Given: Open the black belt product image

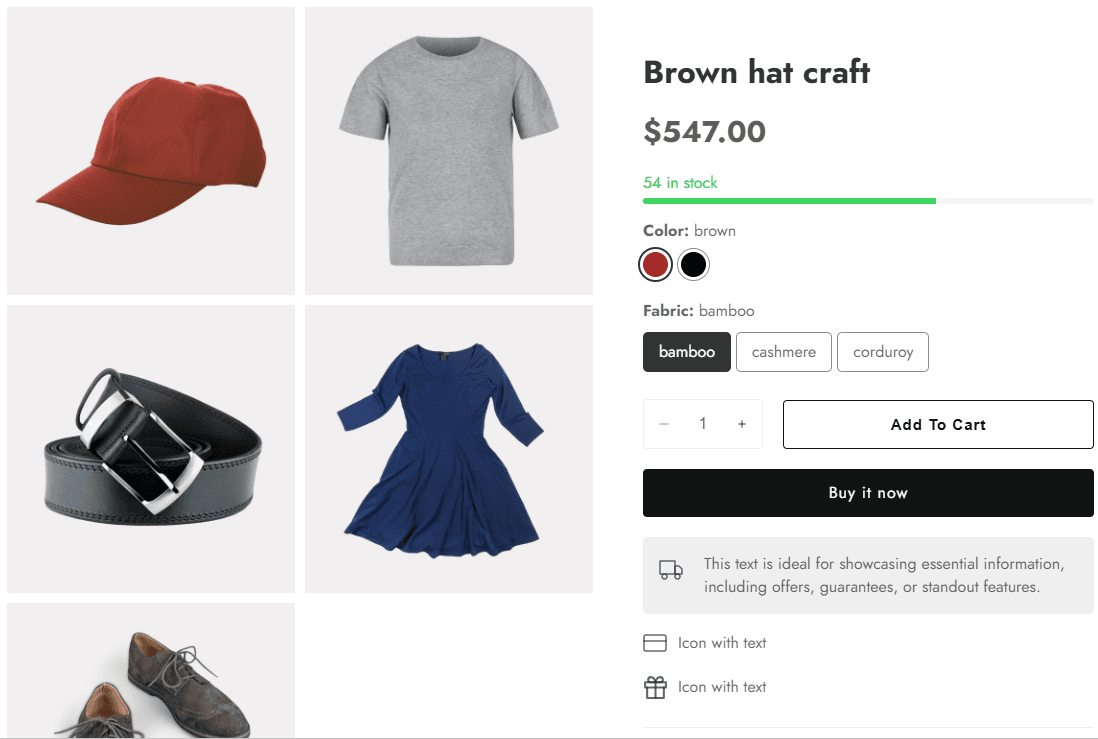Looking at the screenshot, I should coord(151,449).
